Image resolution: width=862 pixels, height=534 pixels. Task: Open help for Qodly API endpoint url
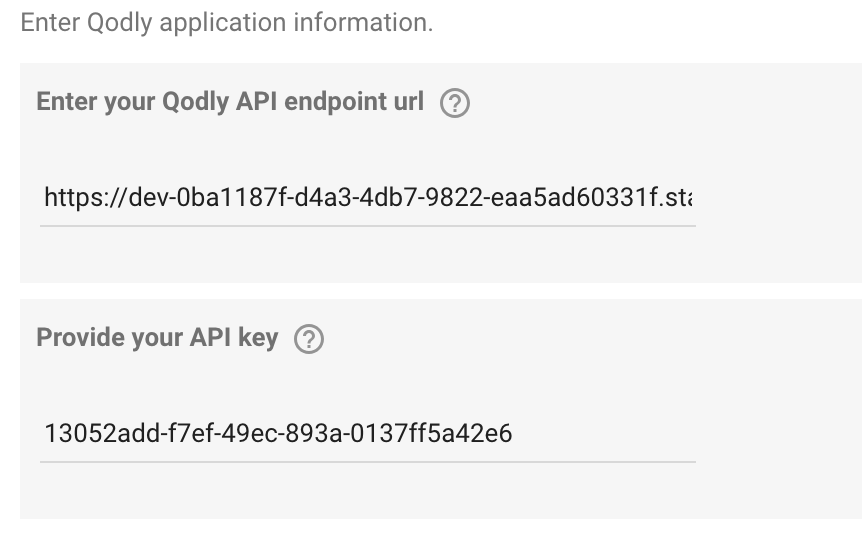(455, 103)
